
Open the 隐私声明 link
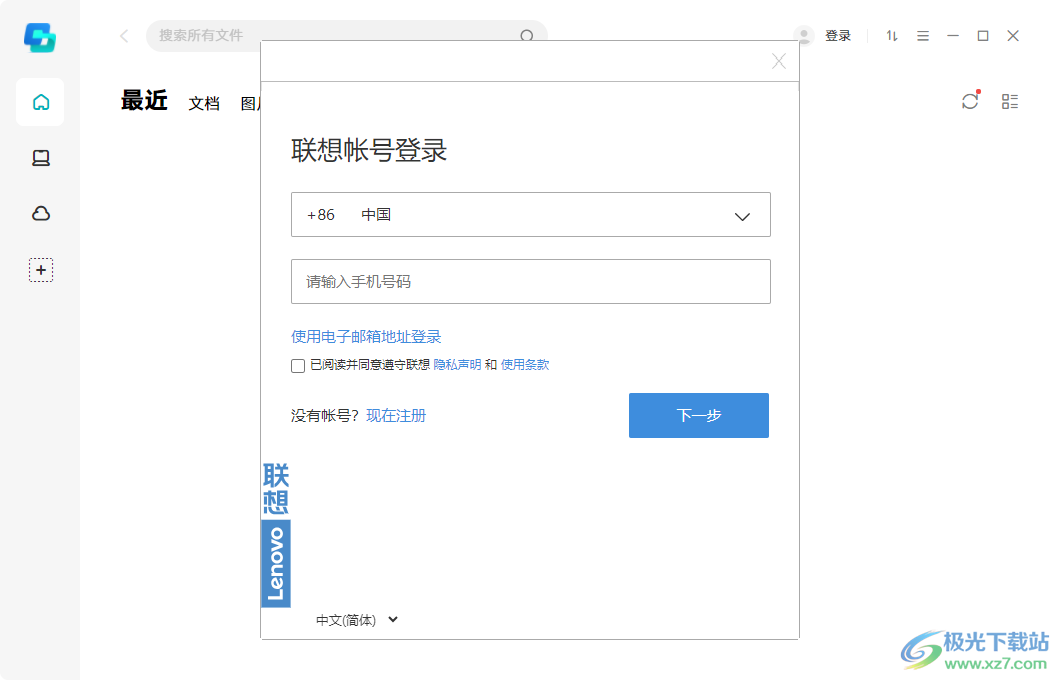tap(457, 365)
